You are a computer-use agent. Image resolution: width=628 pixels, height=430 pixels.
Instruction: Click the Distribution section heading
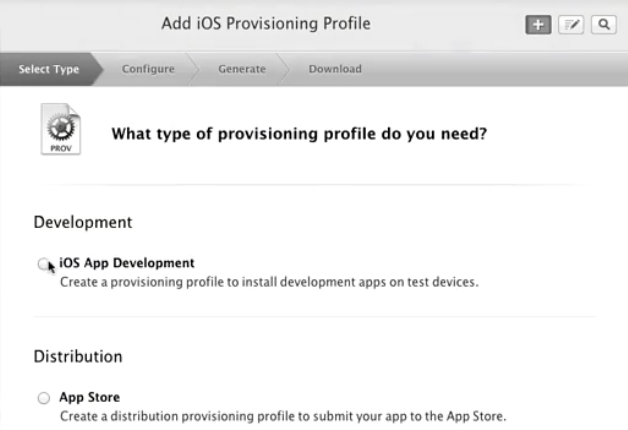78,356
